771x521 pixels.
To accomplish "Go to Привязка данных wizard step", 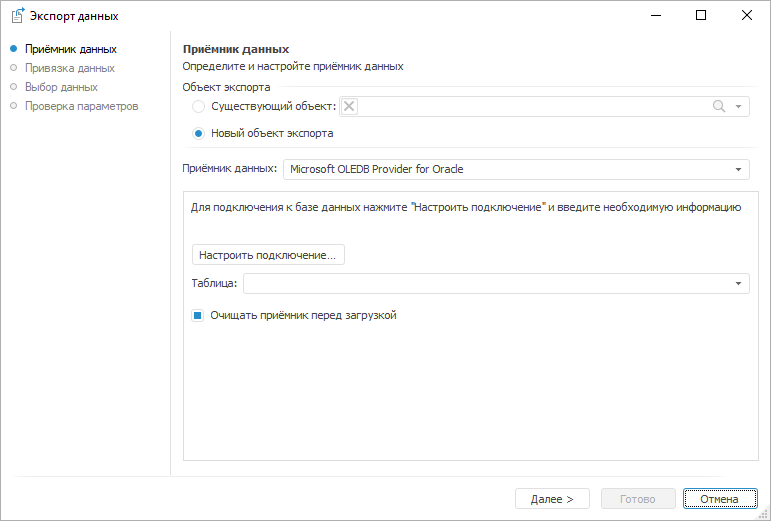I will [69, 68].
